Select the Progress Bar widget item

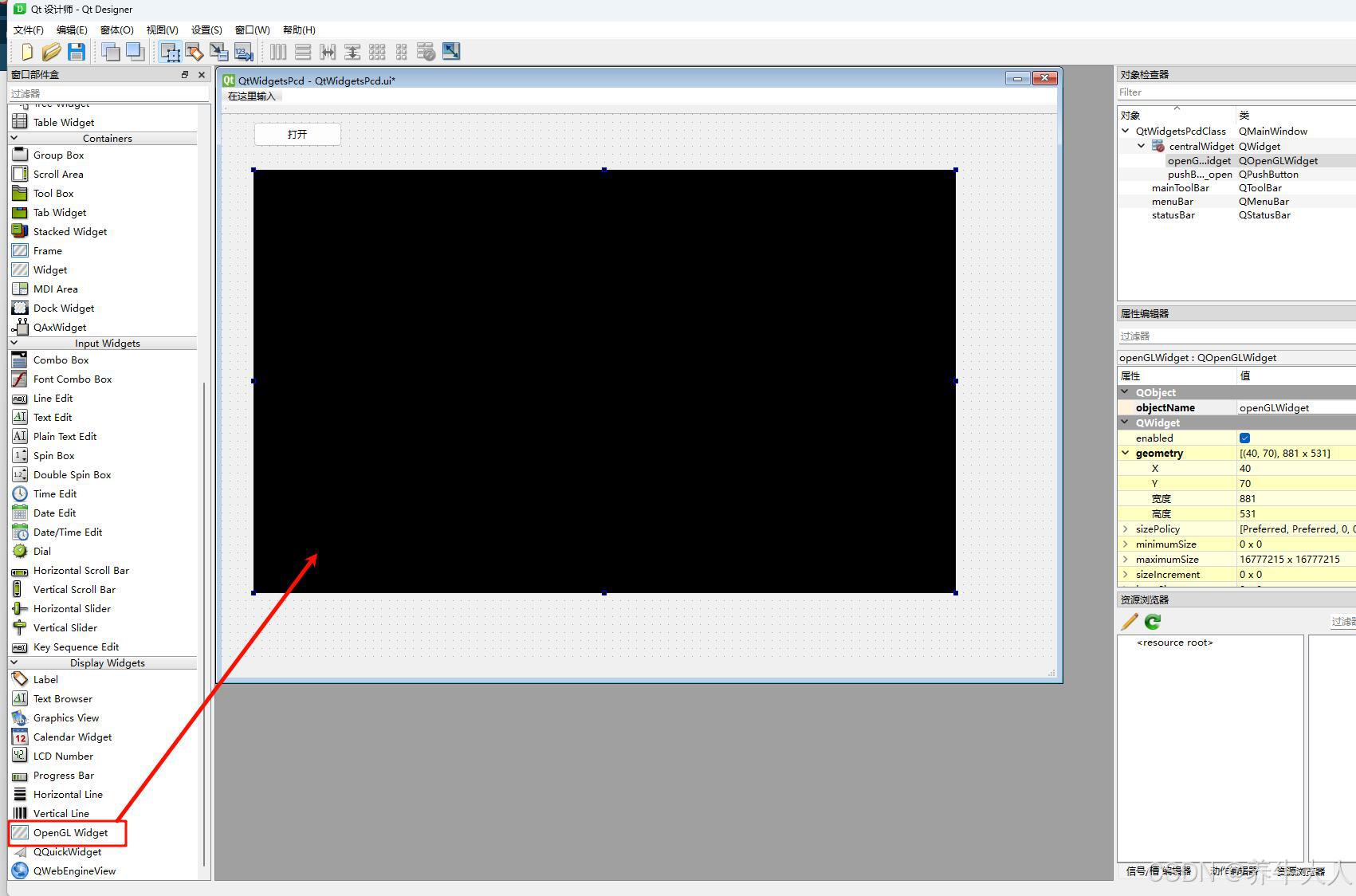click(64, 775)
